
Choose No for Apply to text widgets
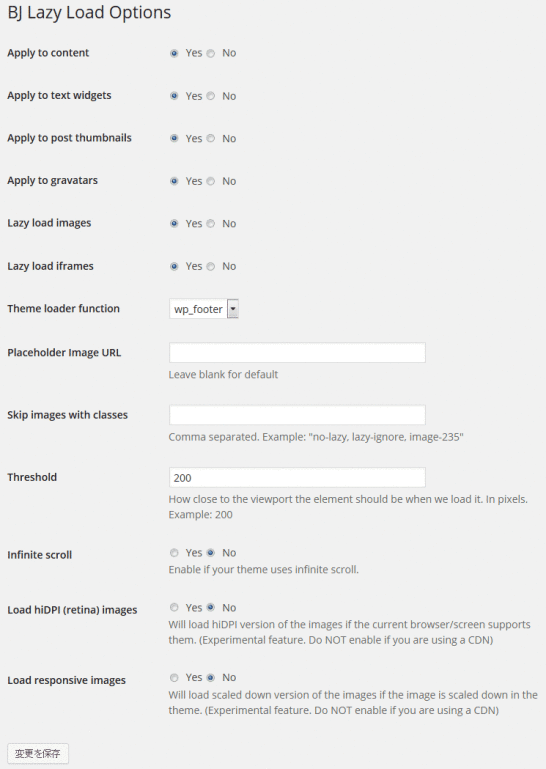pos(211,96)
